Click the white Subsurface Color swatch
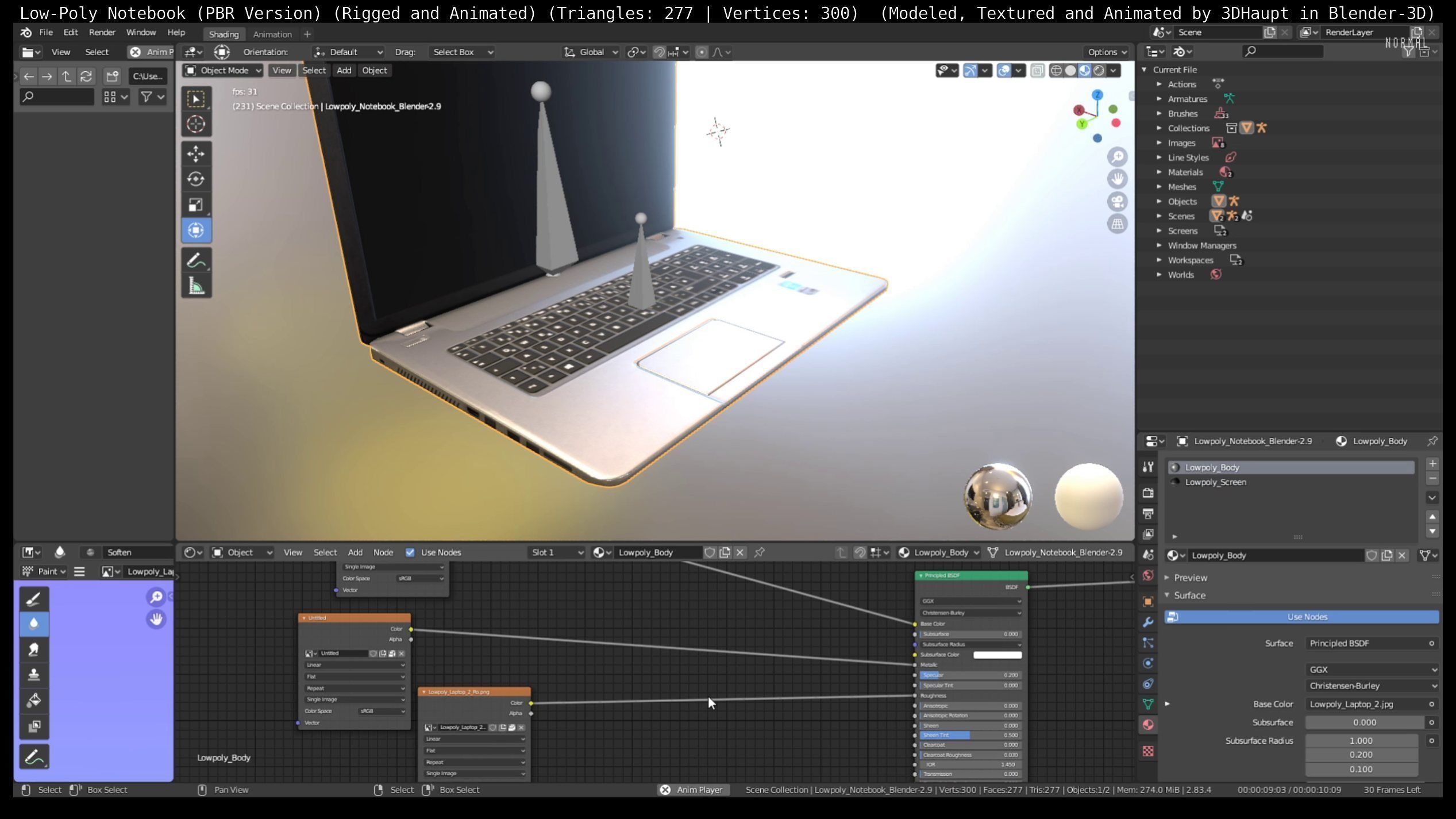The width and height of the screenshot is (1456, 819). (x=997, y=655)
